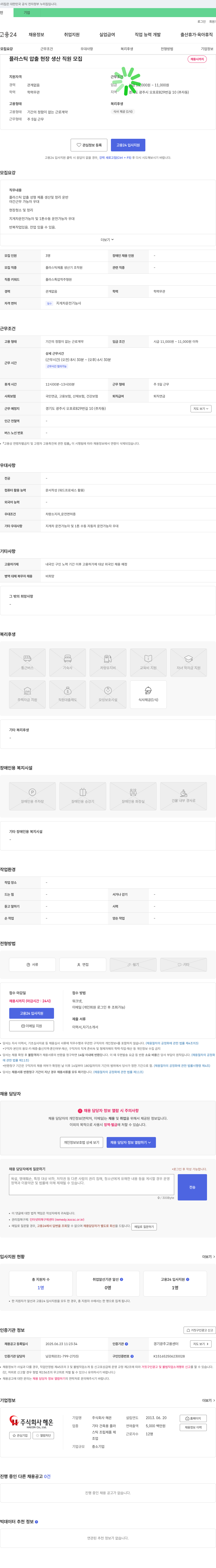Click the blue 전송 submit button
Screen dimensions: 216x1568
[192, 1187]
